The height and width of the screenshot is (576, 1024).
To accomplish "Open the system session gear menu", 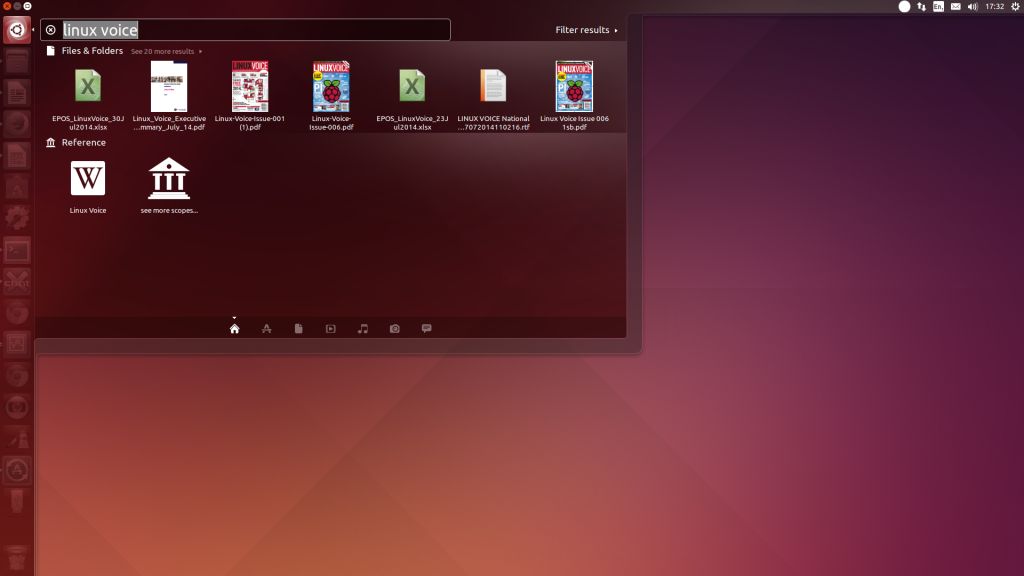I will pyautogui.click(x=1016, y=7).
